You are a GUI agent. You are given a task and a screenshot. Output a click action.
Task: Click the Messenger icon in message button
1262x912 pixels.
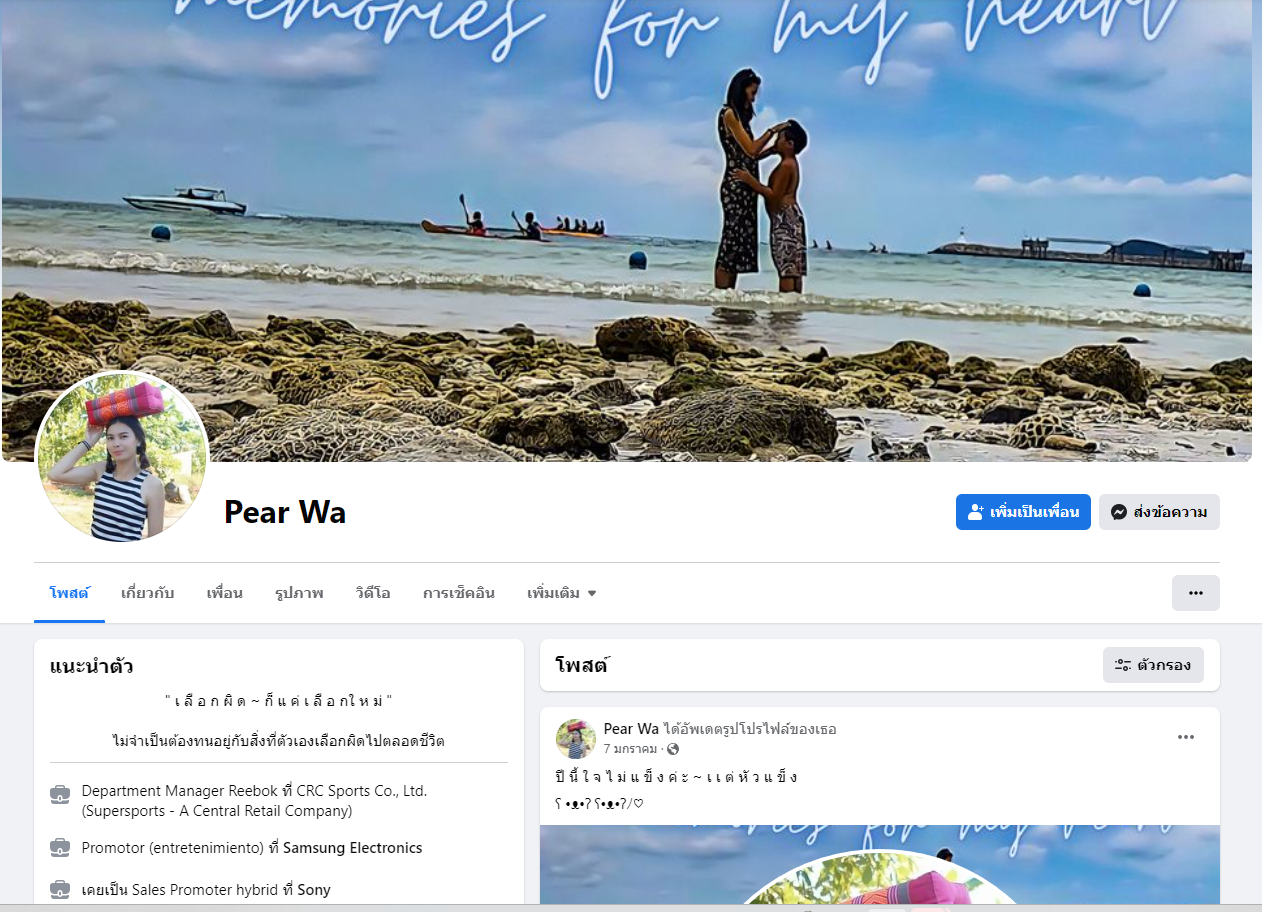tap(1119, 512)
